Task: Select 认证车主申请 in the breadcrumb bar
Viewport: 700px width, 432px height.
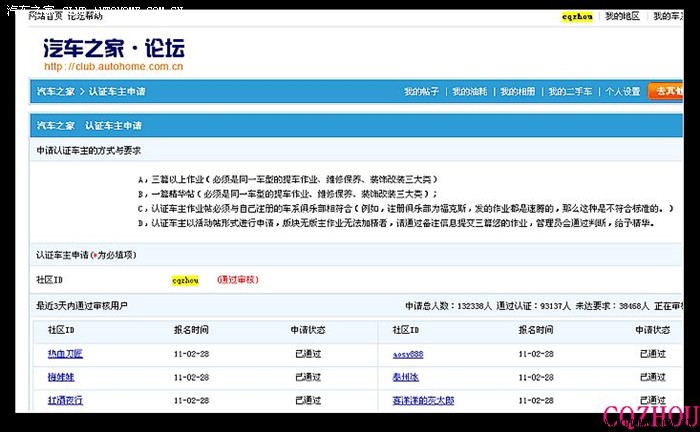Action: [x=117, y=91]
